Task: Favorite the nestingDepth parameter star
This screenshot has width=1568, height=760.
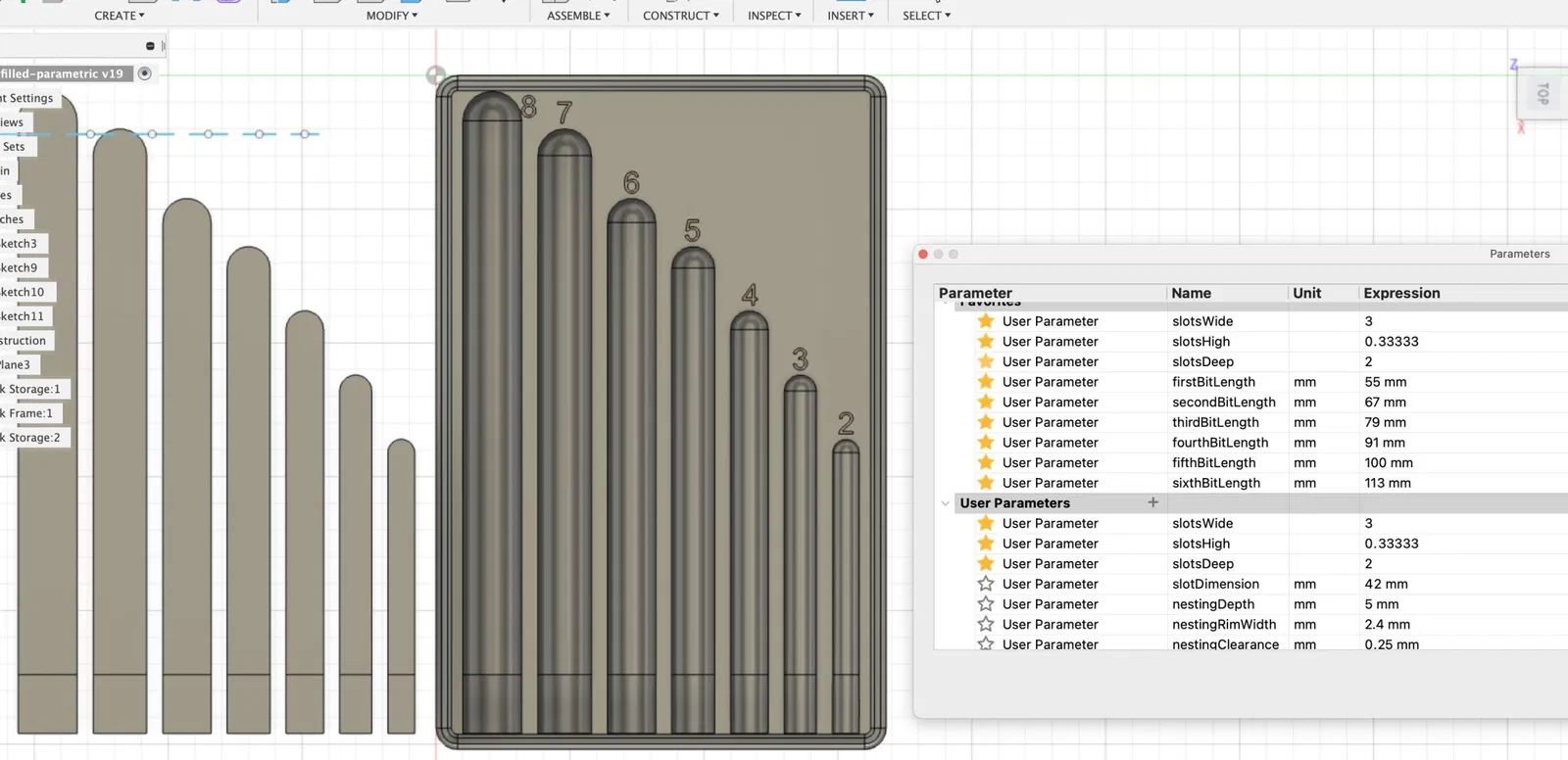Action: [x=986, y=604]
